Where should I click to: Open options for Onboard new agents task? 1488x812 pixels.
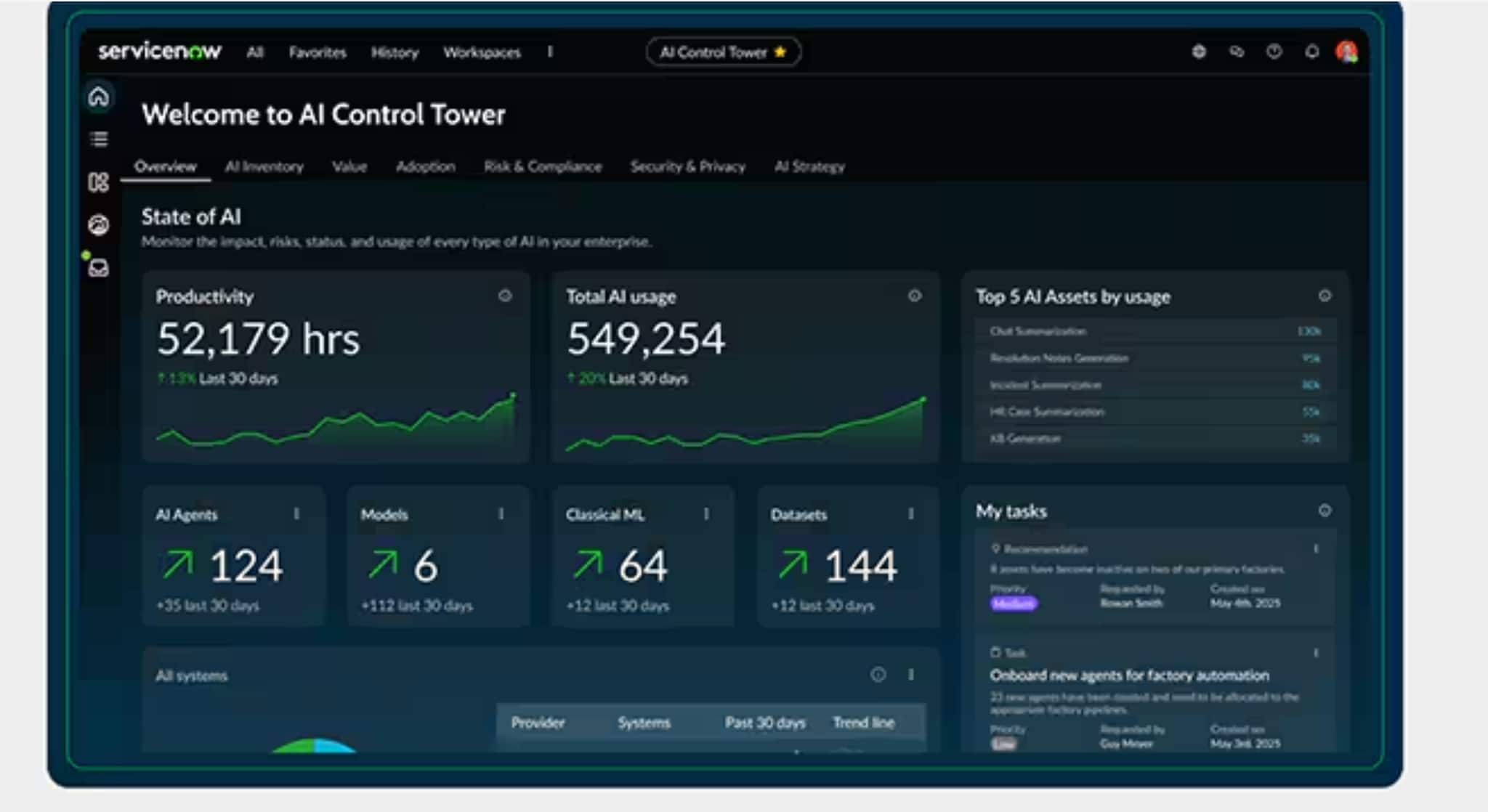(1316, 653)
